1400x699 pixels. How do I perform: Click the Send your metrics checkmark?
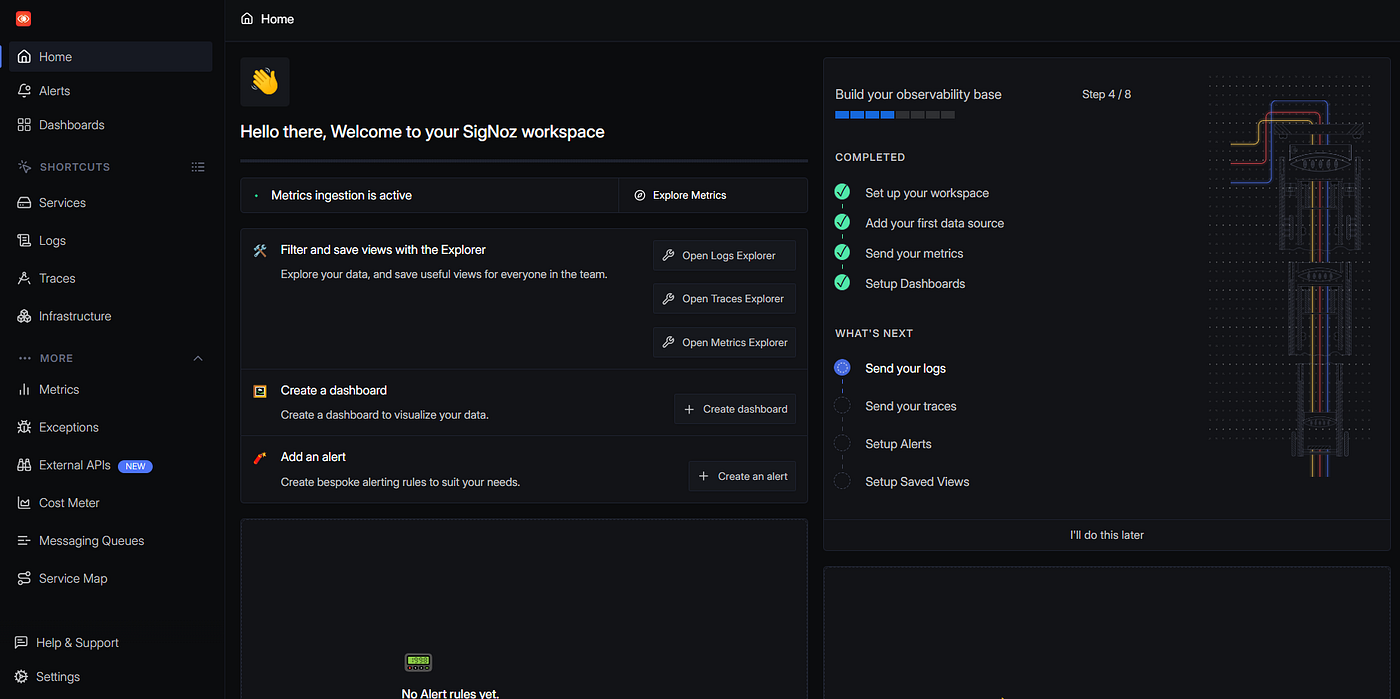tap(842, 252)
